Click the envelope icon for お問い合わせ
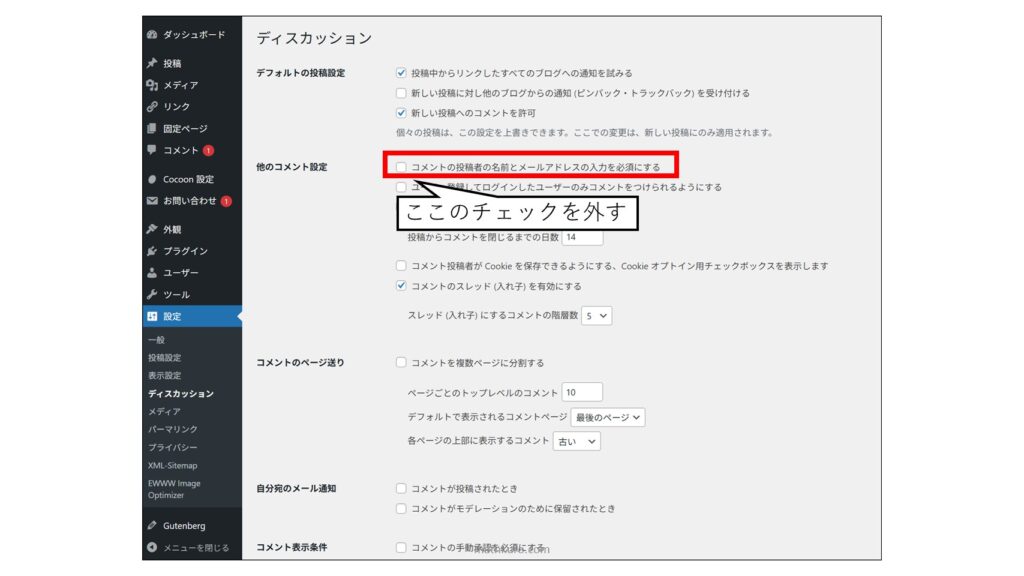Viewport: 1024px width, 576px height. click(x=152, y=201)
